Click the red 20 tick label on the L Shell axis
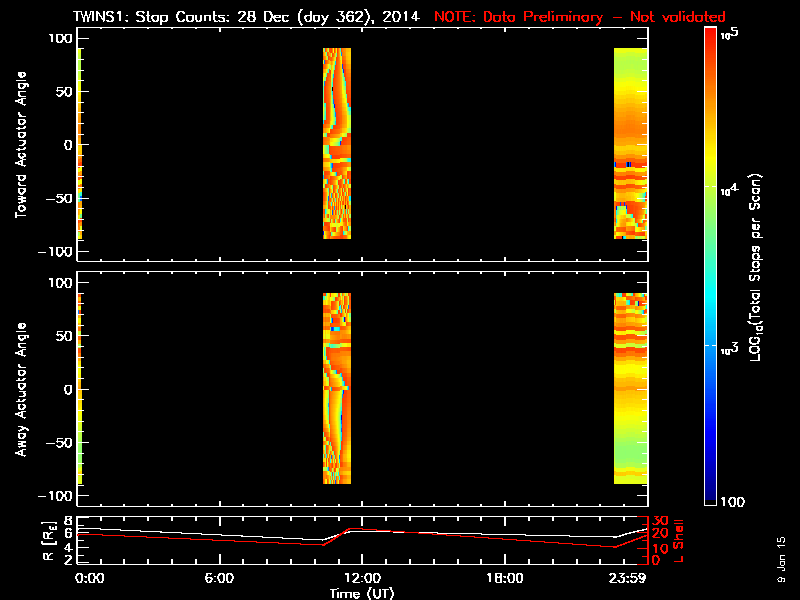Viewport: 800px width, 600px height. click(x=660, y=534)
